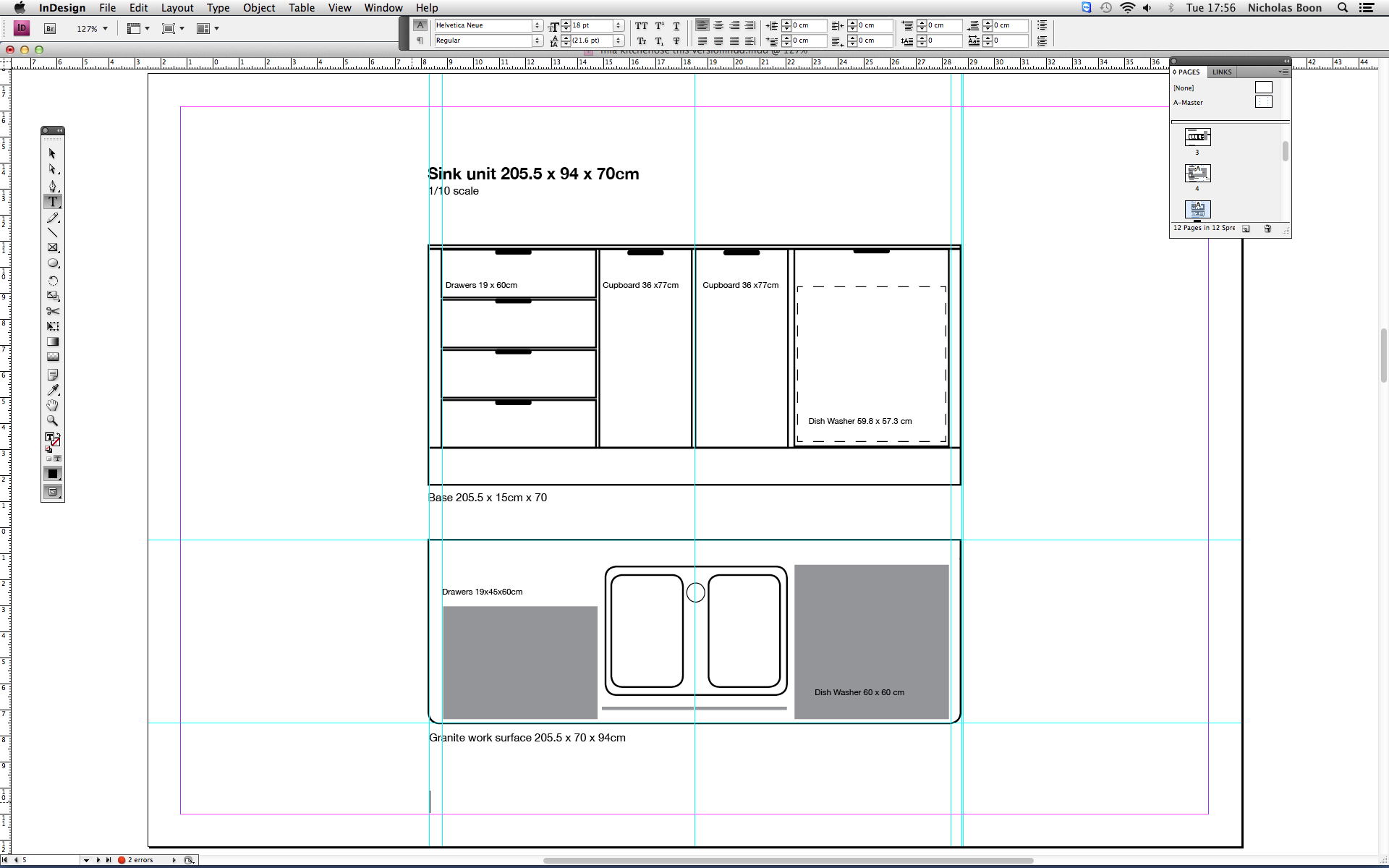Open the Table menu
Image resolution: width=1389 pixels, height=868 pixels.
(302, 8)
